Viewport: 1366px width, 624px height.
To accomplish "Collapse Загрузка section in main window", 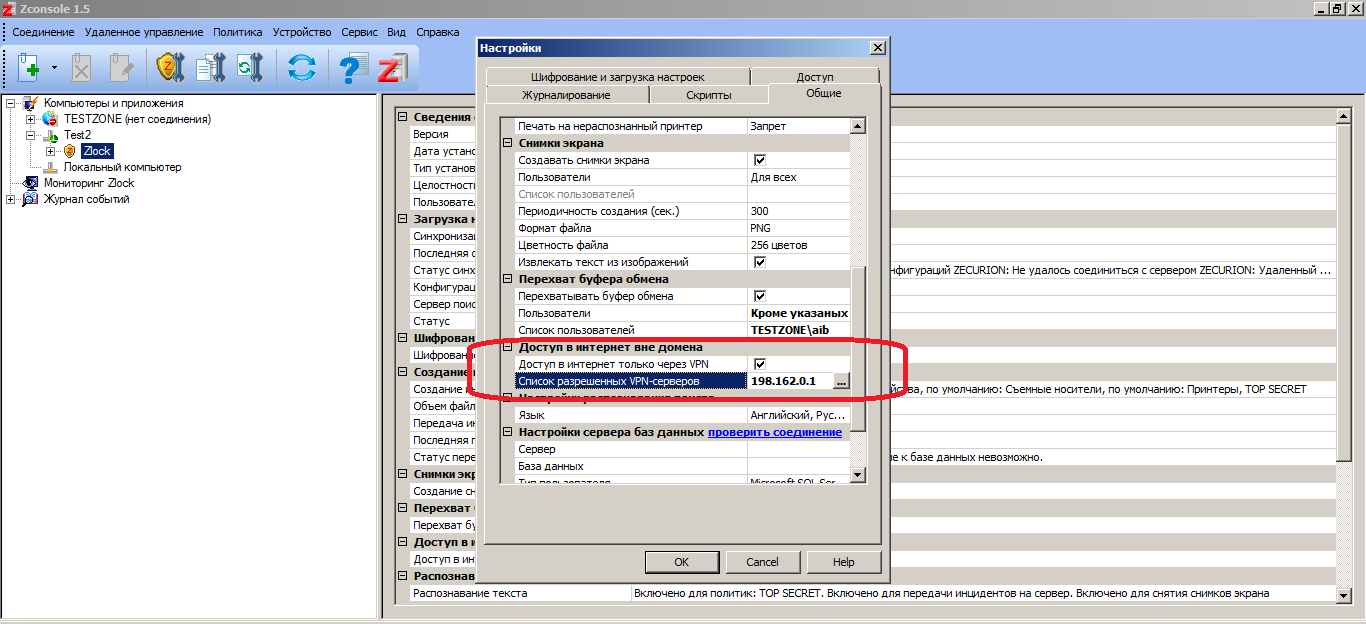I will click(402, 219).
